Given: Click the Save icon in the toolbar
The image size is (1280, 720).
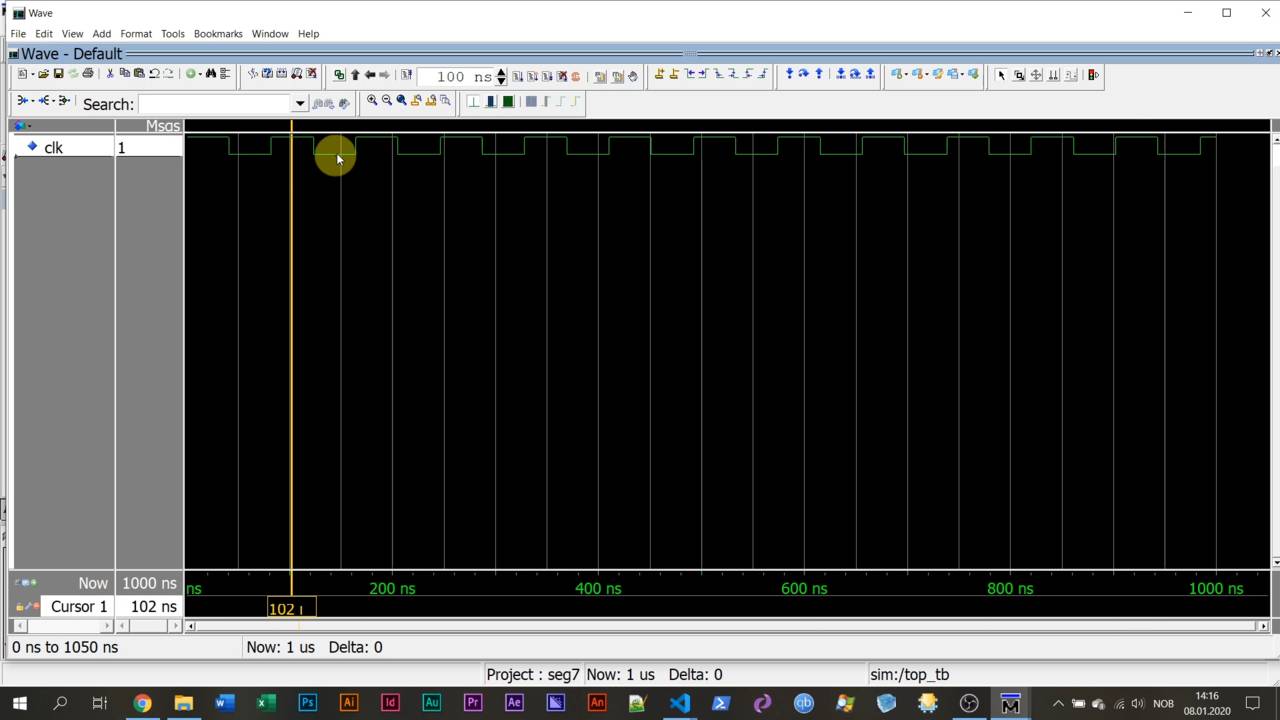Looking at the screenshot, I should click(x=58, y=74).
